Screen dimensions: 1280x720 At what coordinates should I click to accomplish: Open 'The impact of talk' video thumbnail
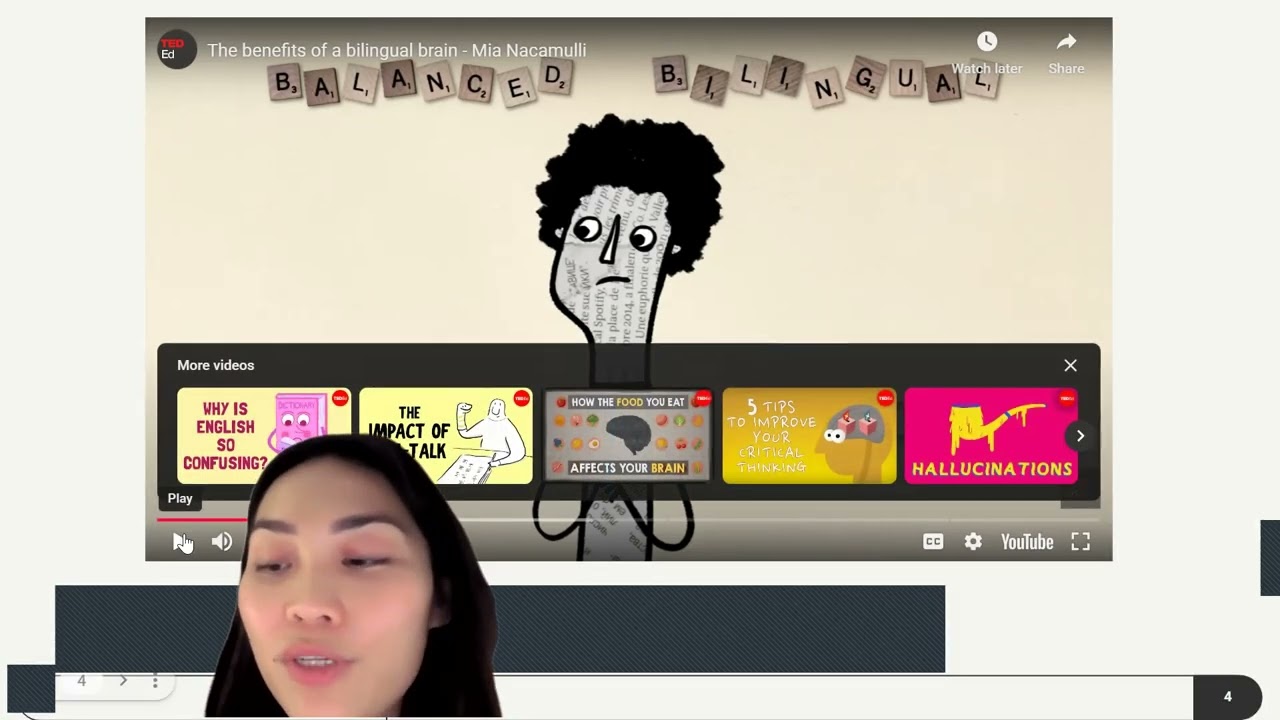tap(446, 436)
